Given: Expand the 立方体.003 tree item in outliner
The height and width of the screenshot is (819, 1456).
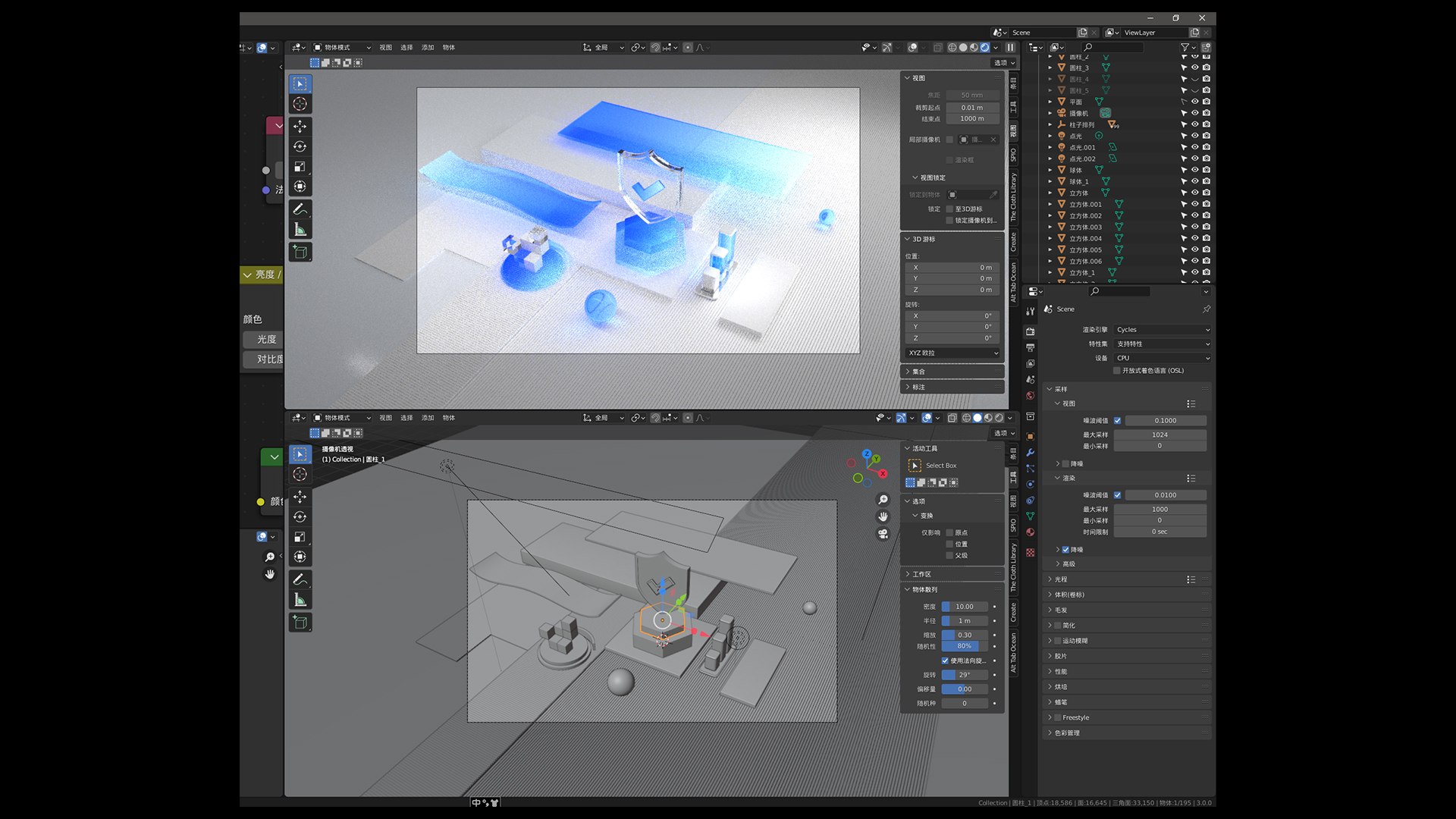Looking at the screenshot, I should point(1050,227).
